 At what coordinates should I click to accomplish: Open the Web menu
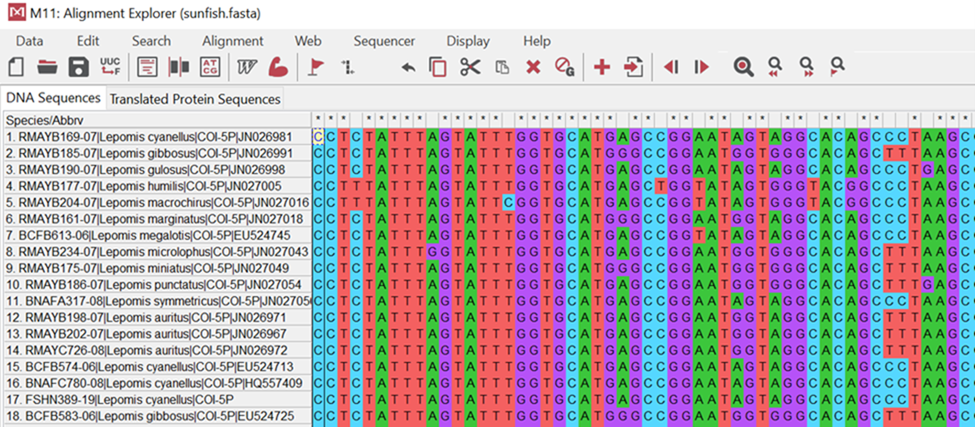point(308,41)
